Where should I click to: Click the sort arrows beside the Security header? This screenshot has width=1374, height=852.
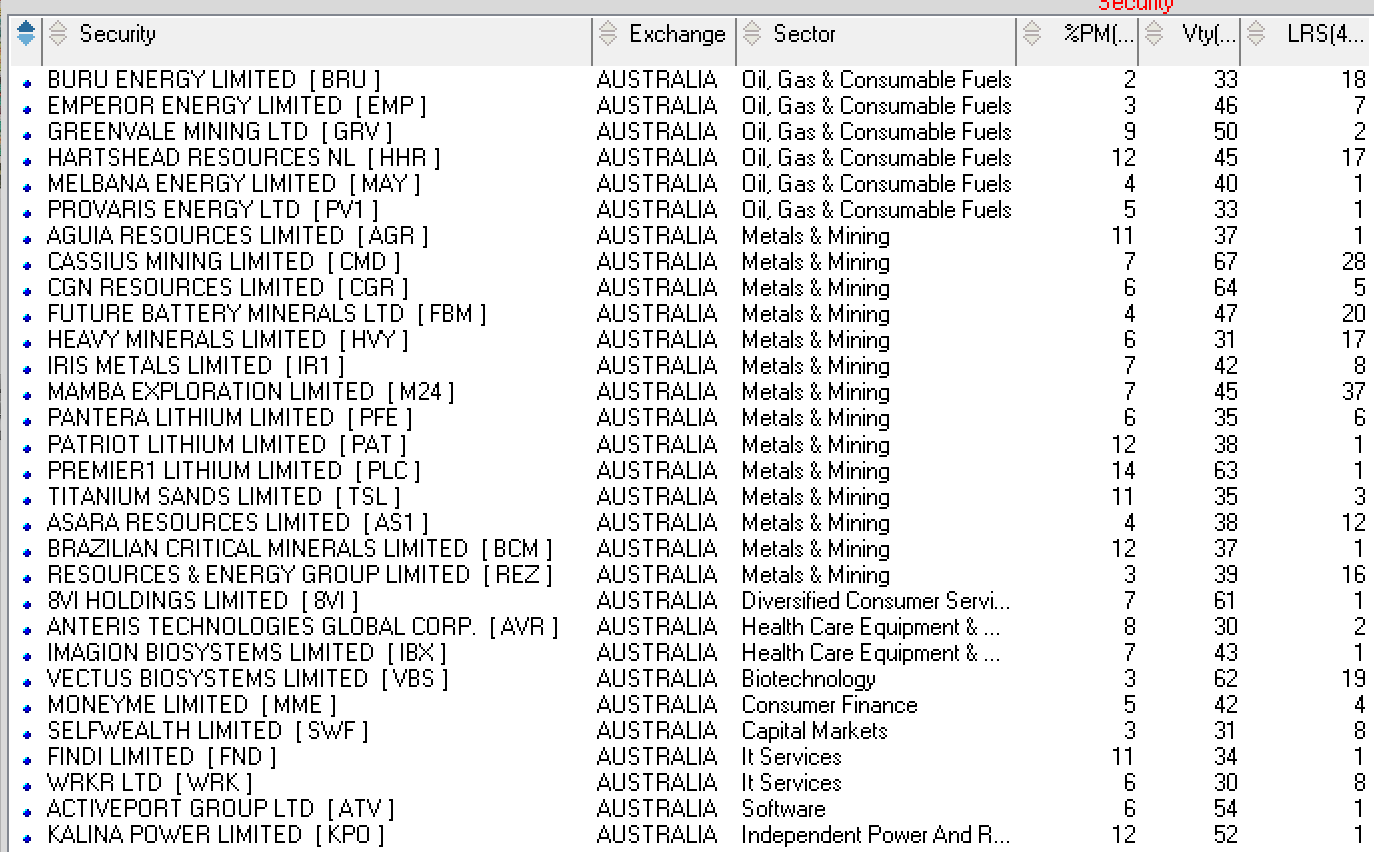pyautogui.click(x=58, y=34)
